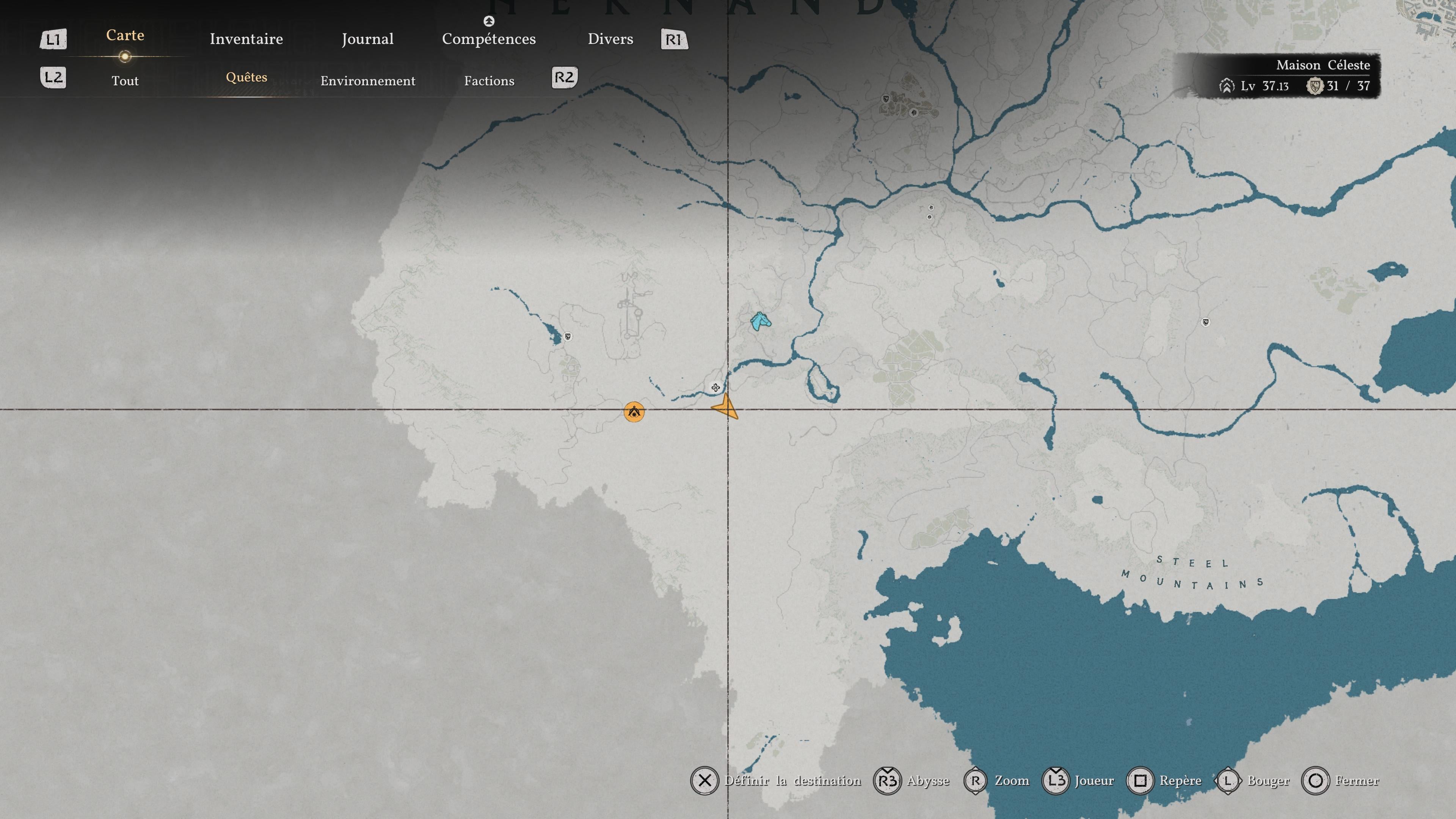Open the Carte tab
The image size is (1456, 819).
(125, 35)
